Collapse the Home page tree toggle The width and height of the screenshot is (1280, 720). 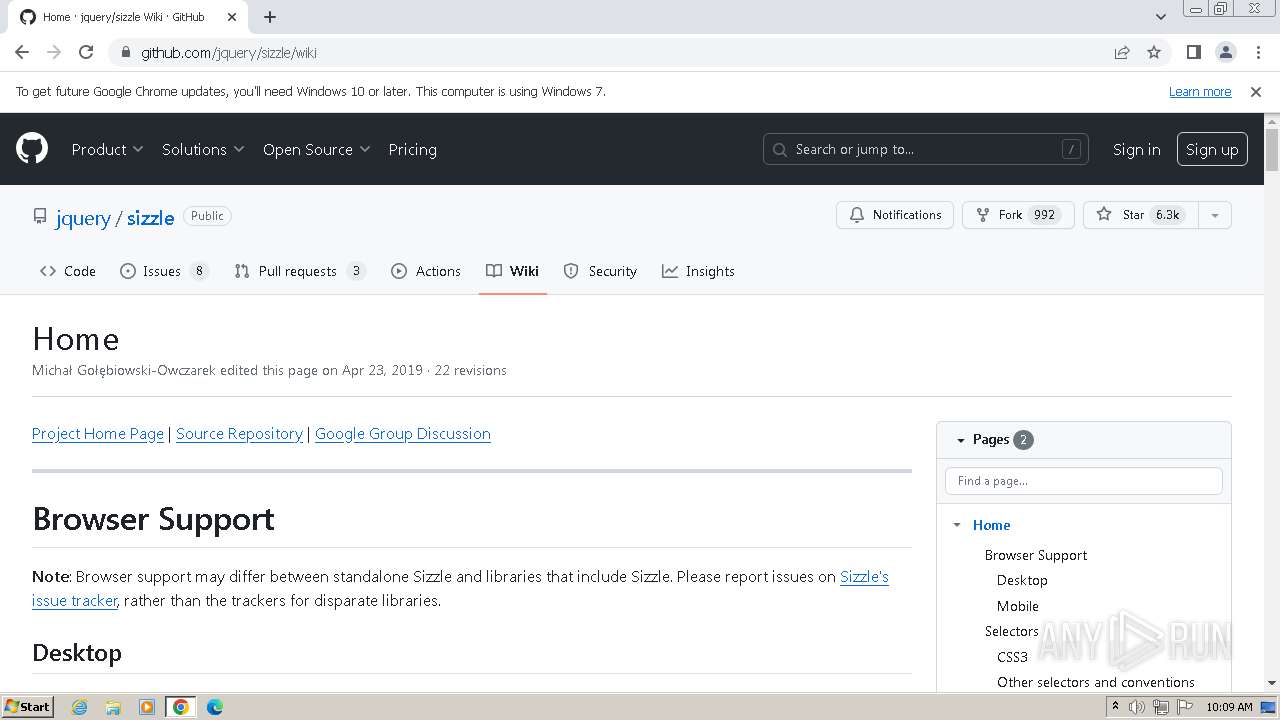pos(957,525)
